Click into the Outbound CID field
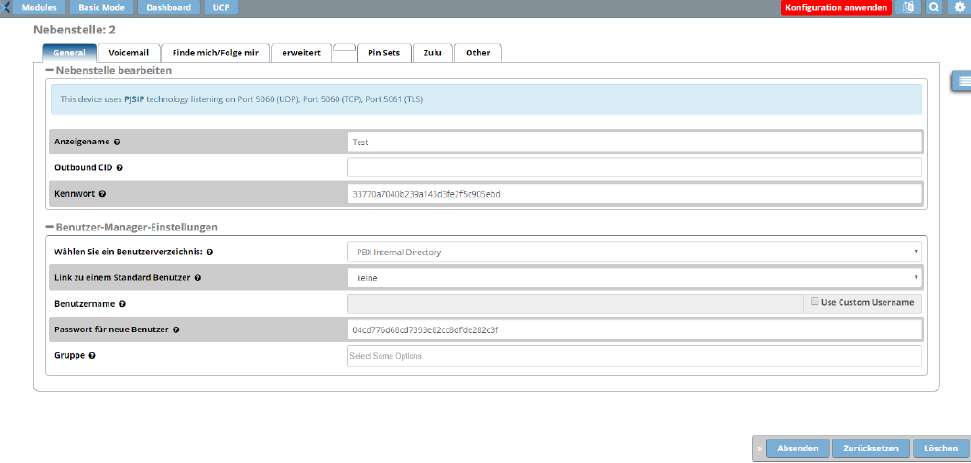Image resolution: width=971 pixels, height=463 pixels. [634, 168]
